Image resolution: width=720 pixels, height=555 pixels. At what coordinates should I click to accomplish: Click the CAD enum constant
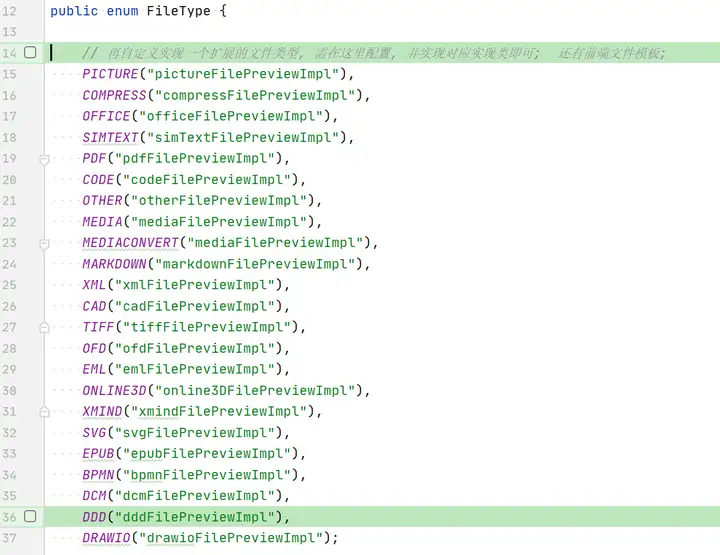click(94, 306)
